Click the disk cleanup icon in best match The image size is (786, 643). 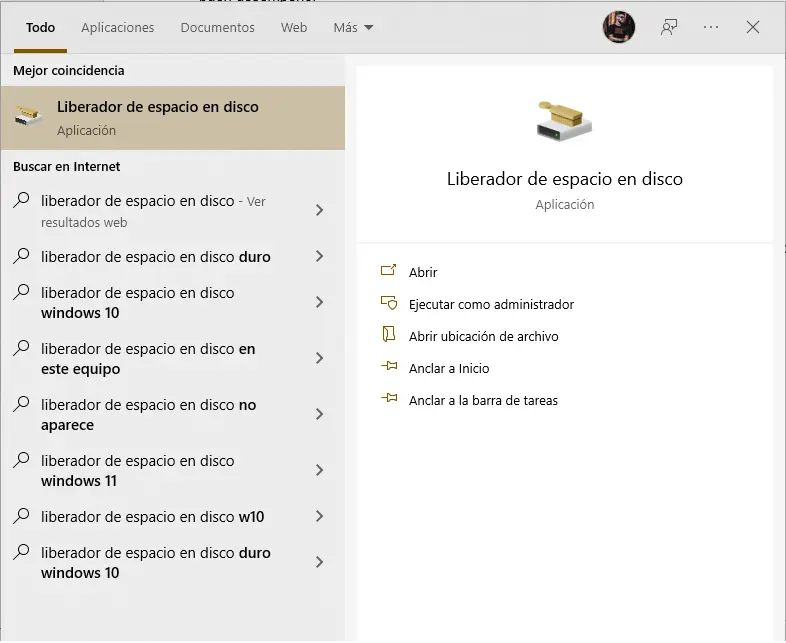point(28,116)
